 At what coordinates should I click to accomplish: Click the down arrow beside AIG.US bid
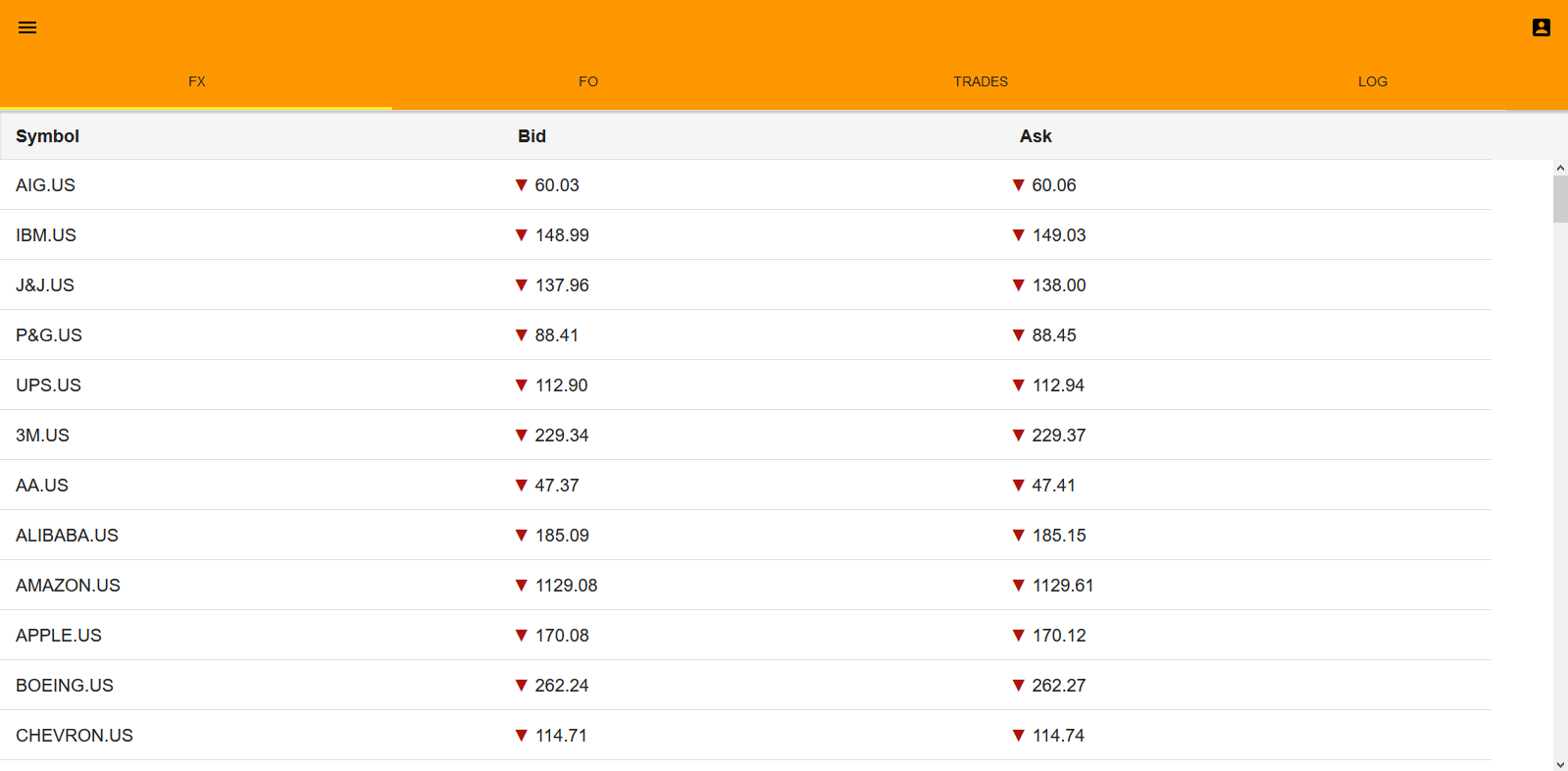[522, 185]
